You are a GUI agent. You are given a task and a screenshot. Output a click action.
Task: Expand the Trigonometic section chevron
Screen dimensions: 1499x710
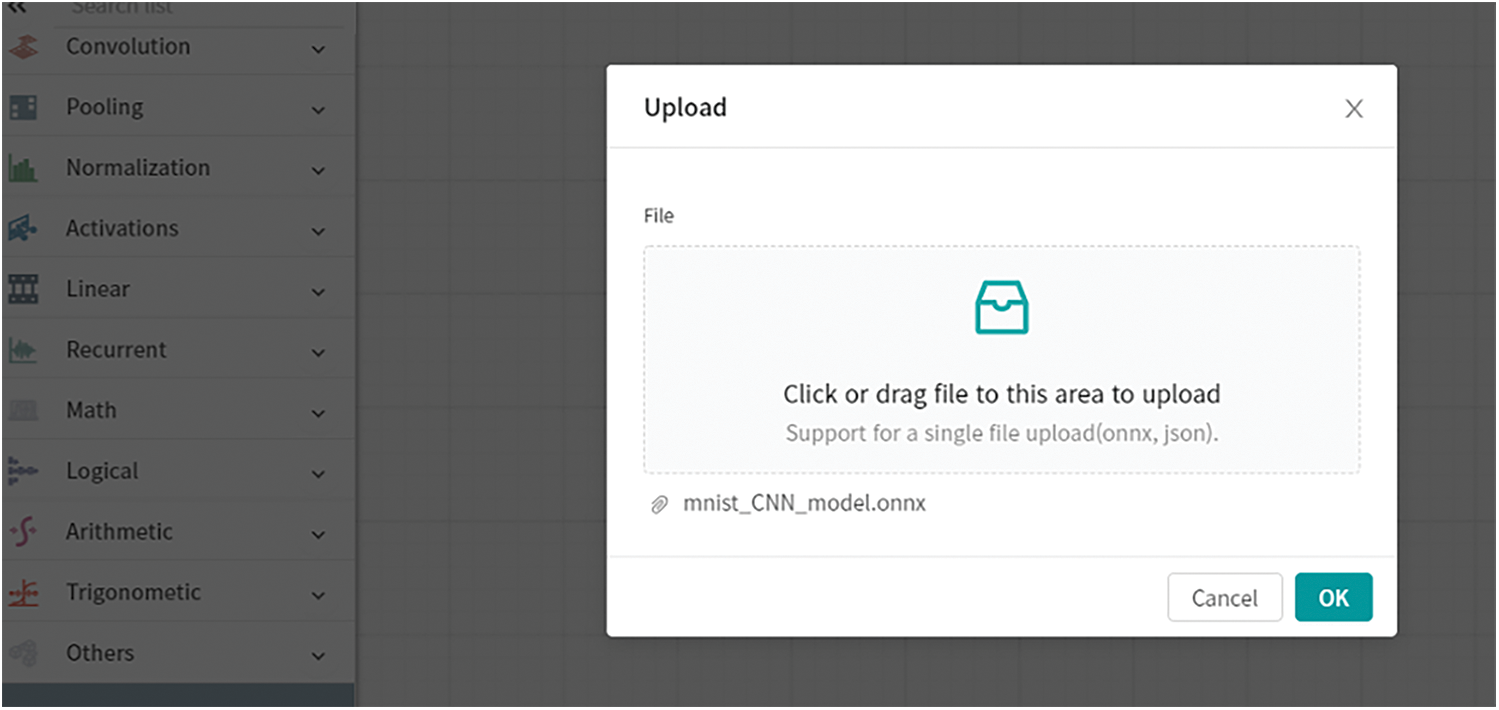pos(318,595)
